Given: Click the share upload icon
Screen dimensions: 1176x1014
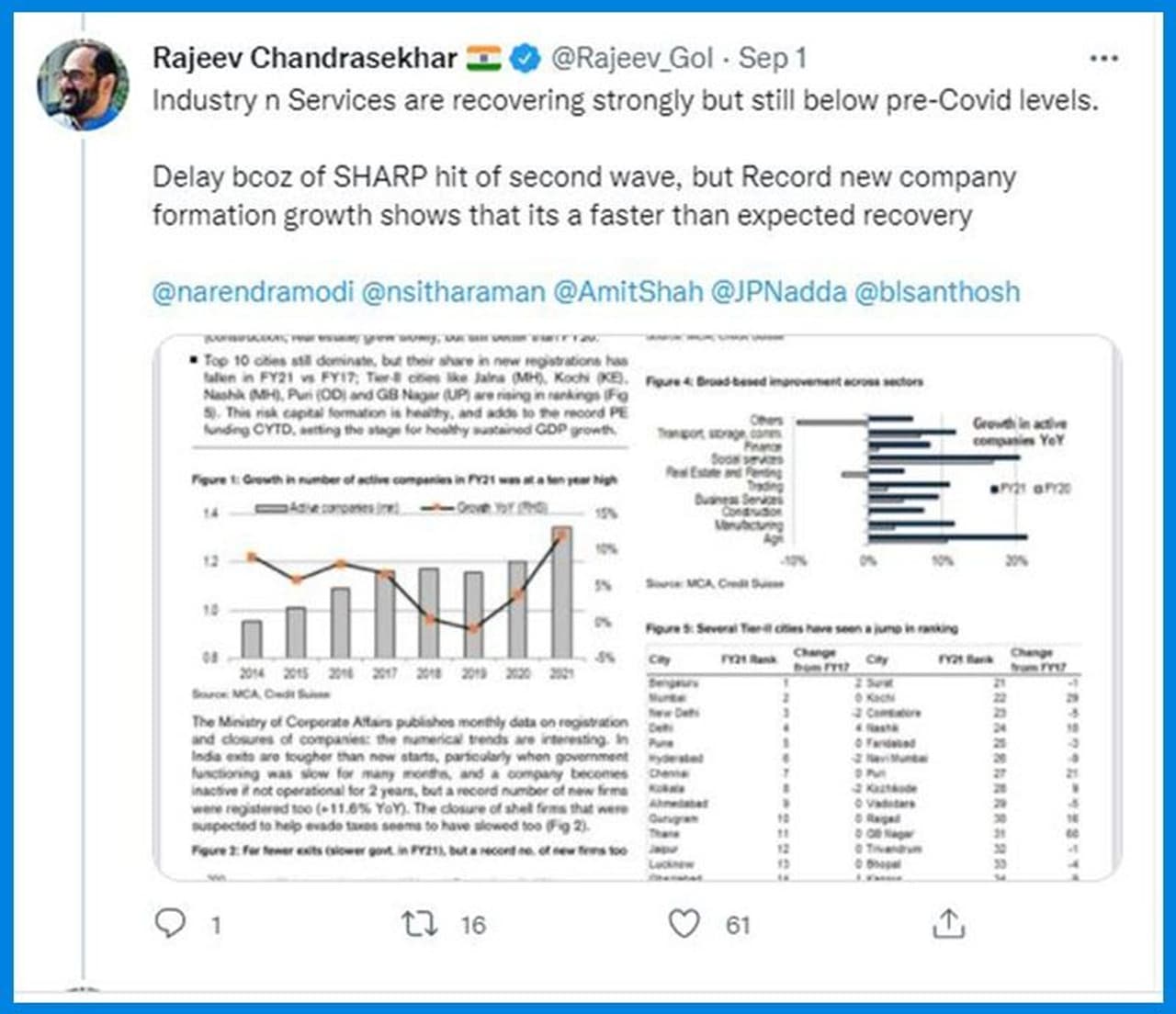Looking at the screenshot, I should [x=948, y=923].
